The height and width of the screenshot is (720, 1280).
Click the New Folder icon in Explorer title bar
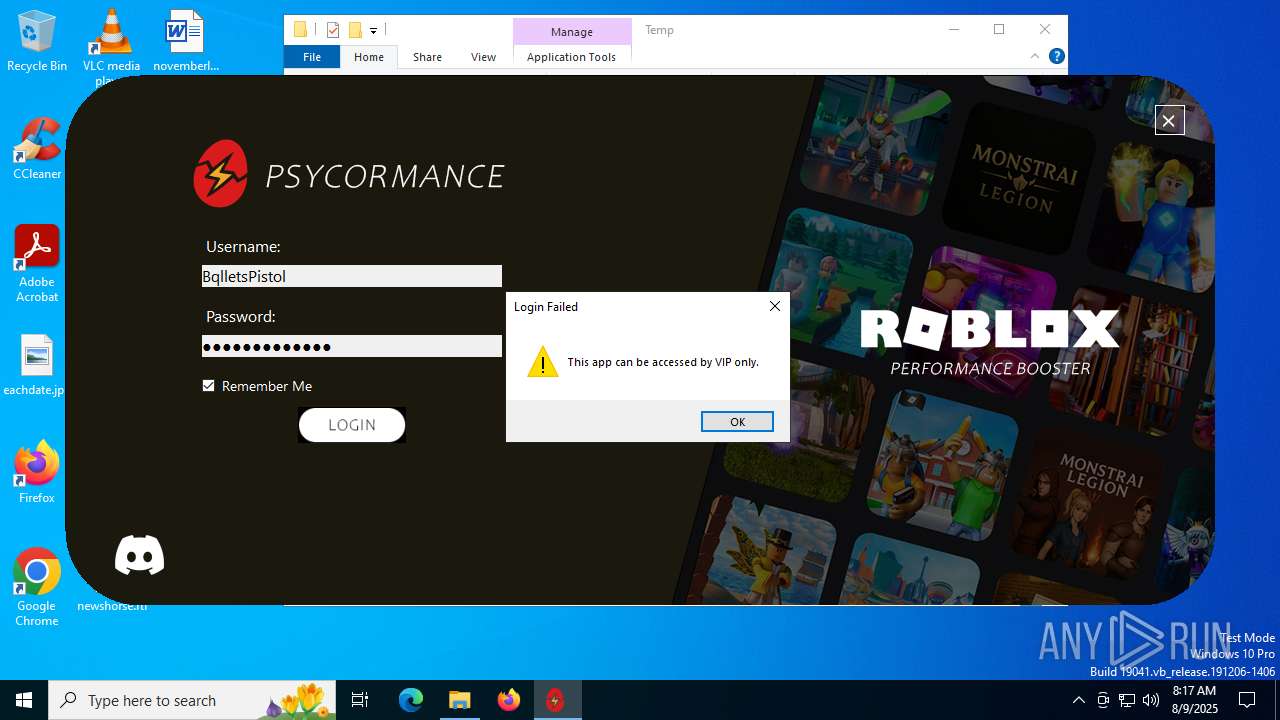(x=354, y=30)
